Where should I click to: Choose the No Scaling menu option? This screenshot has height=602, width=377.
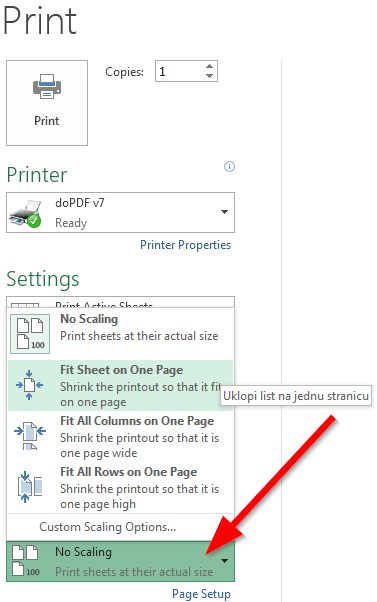tap(120, 334)
